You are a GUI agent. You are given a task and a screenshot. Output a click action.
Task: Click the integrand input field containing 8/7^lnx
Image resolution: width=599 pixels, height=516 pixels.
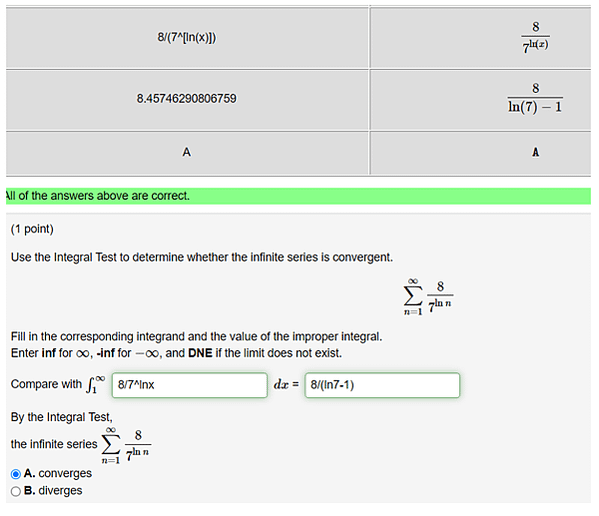(189, 385)
